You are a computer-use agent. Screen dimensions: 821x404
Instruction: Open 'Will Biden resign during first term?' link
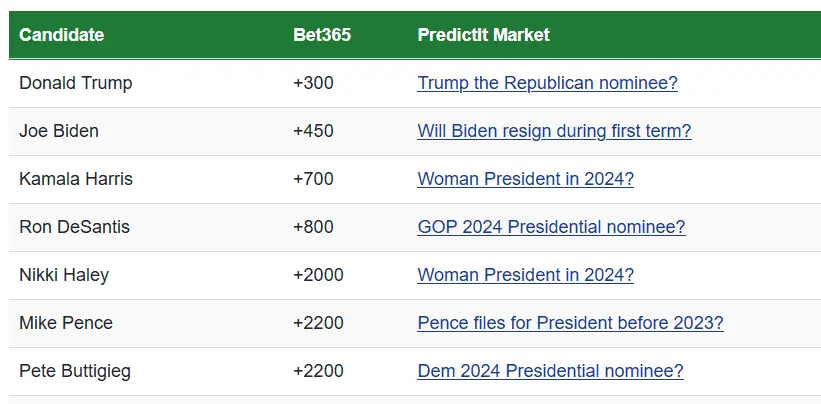(x=554, y=131)
